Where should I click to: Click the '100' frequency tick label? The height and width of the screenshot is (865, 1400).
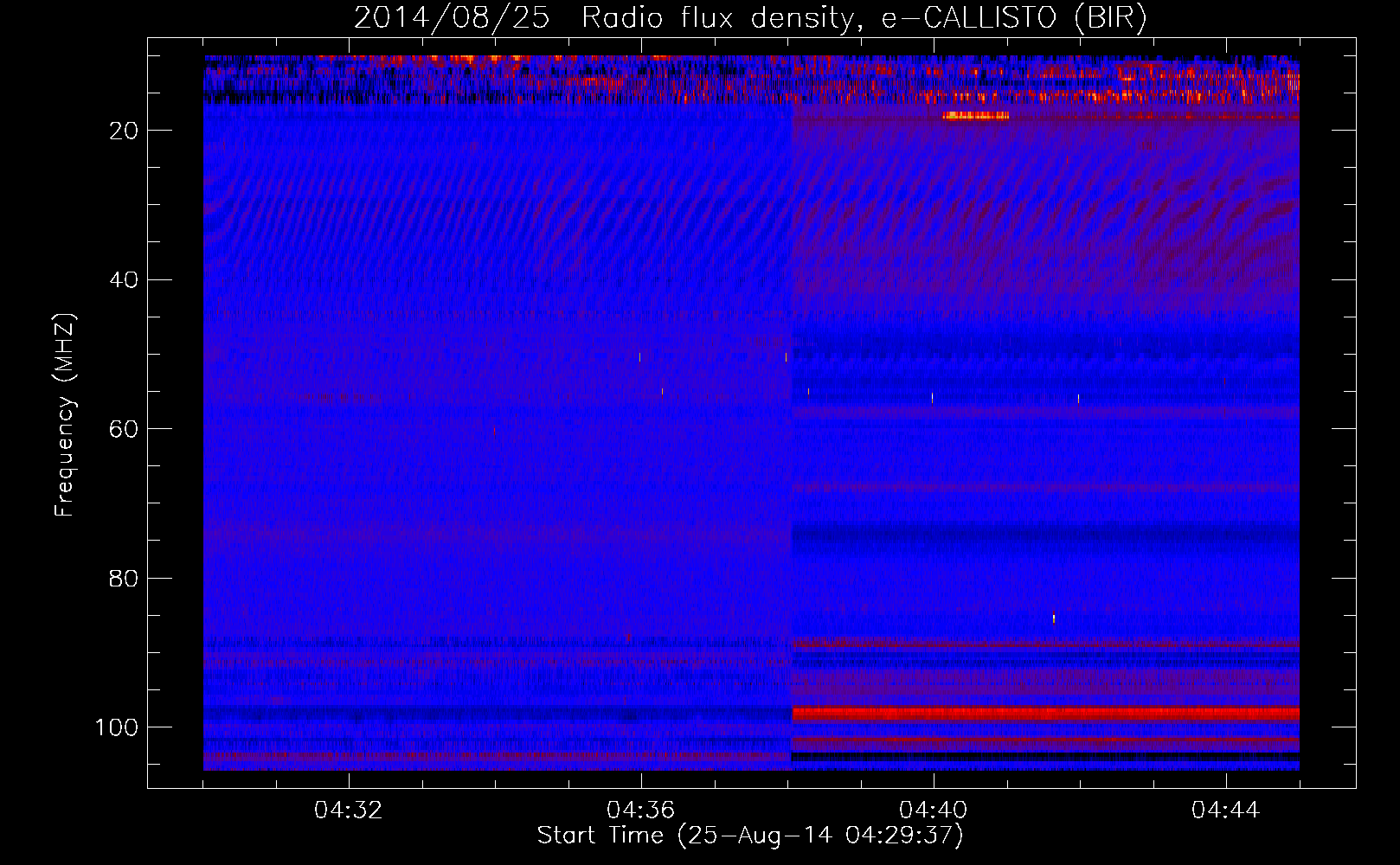click(117, 728)
